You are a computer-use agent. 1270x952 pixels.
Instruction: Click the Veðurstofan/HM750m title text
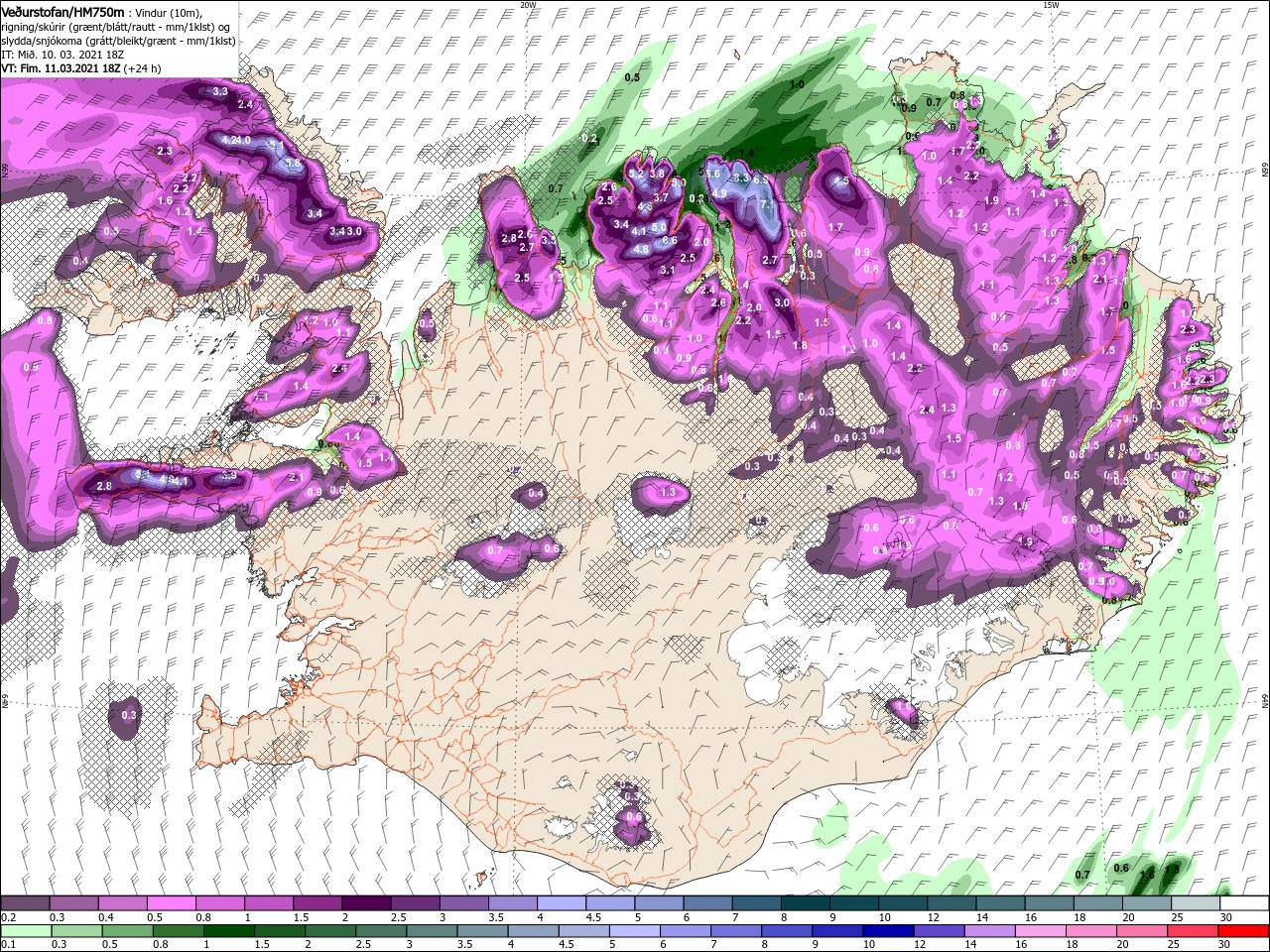[63, 11]
